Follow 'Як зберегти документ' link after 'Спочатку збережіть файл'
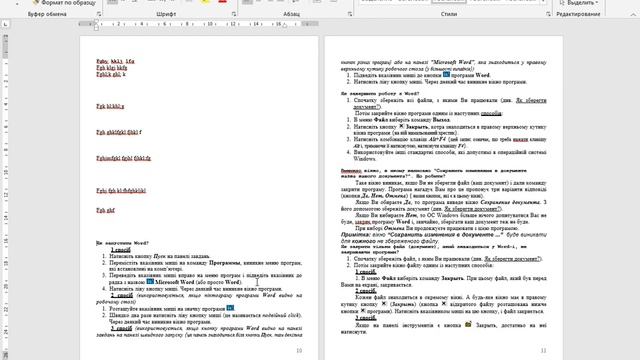This screenshot has width=640, height=360. pyautogui.click(x=512, y=259)
